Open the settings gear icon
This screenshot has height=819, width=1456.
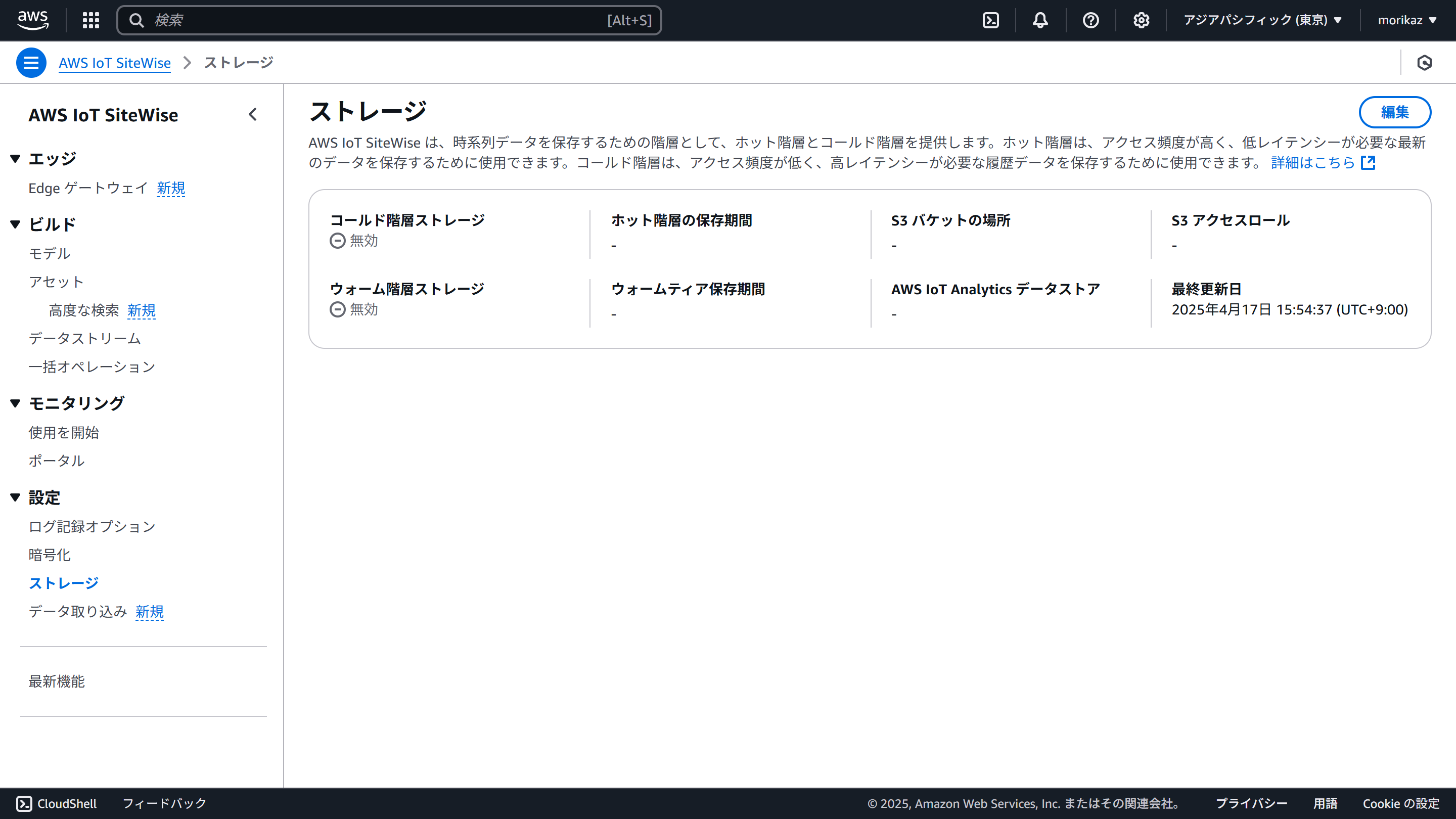point(1141,20)
